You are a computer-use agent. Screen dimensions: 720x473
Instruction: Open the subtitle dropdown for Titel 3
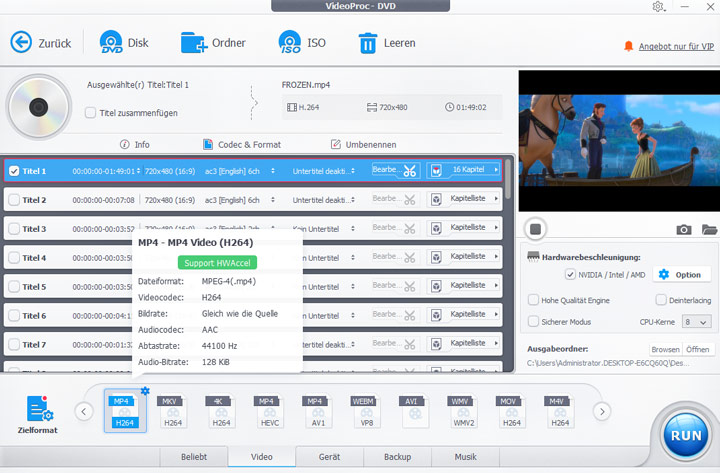pos(353,229)
